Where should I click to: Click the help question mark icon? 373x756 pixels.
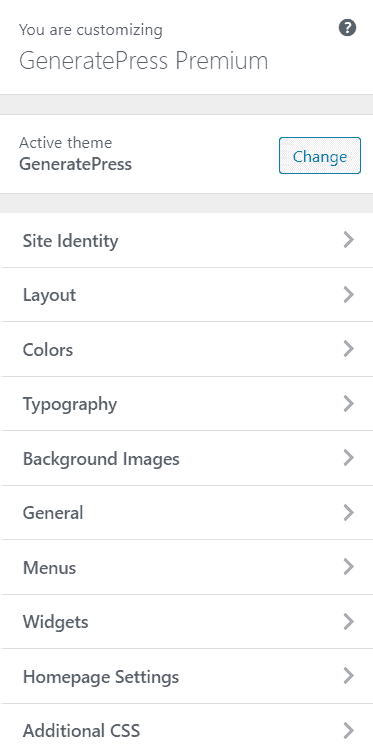pos(347,28)
